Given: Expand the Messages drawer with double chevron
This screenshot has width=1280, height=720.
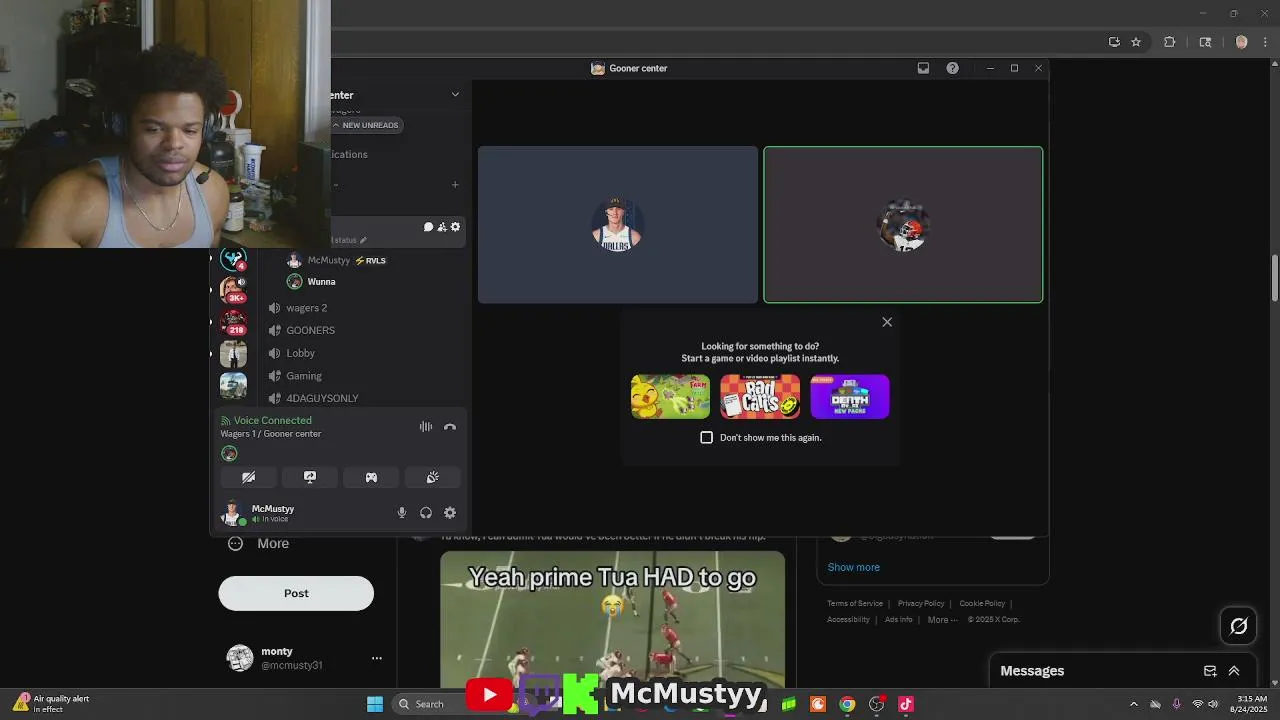Looking at the screenshot, I should (1234, 671).
